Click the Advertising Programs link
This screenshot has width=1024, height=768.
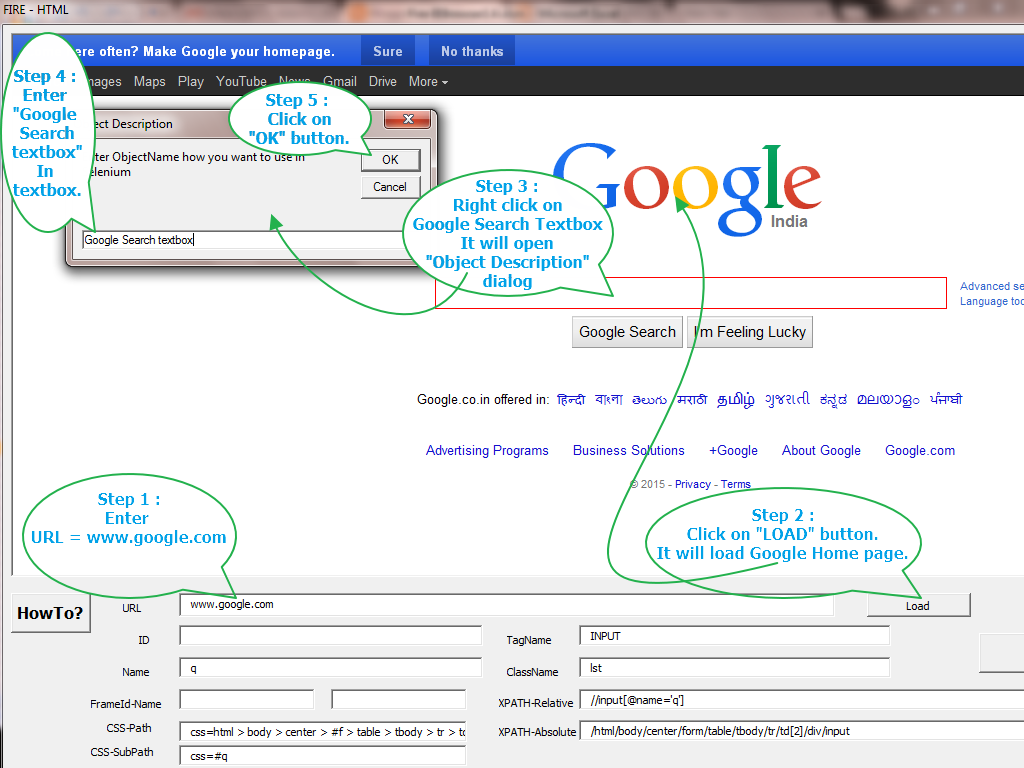[x=487, y=451]
